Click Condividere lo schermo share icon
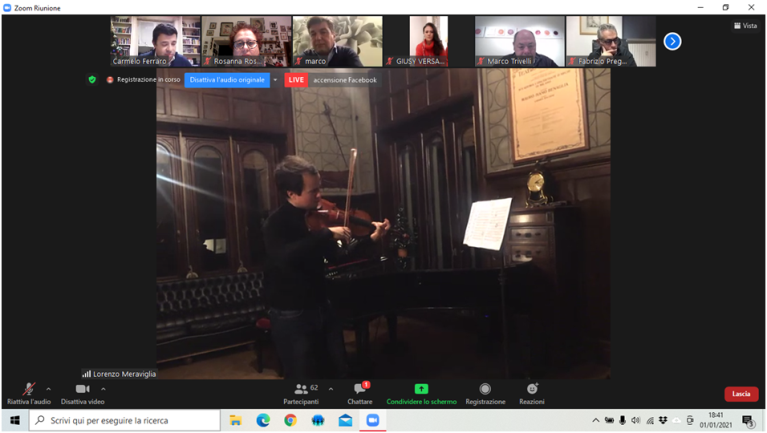This screenshot has height=433, width=767. (421, 389)
